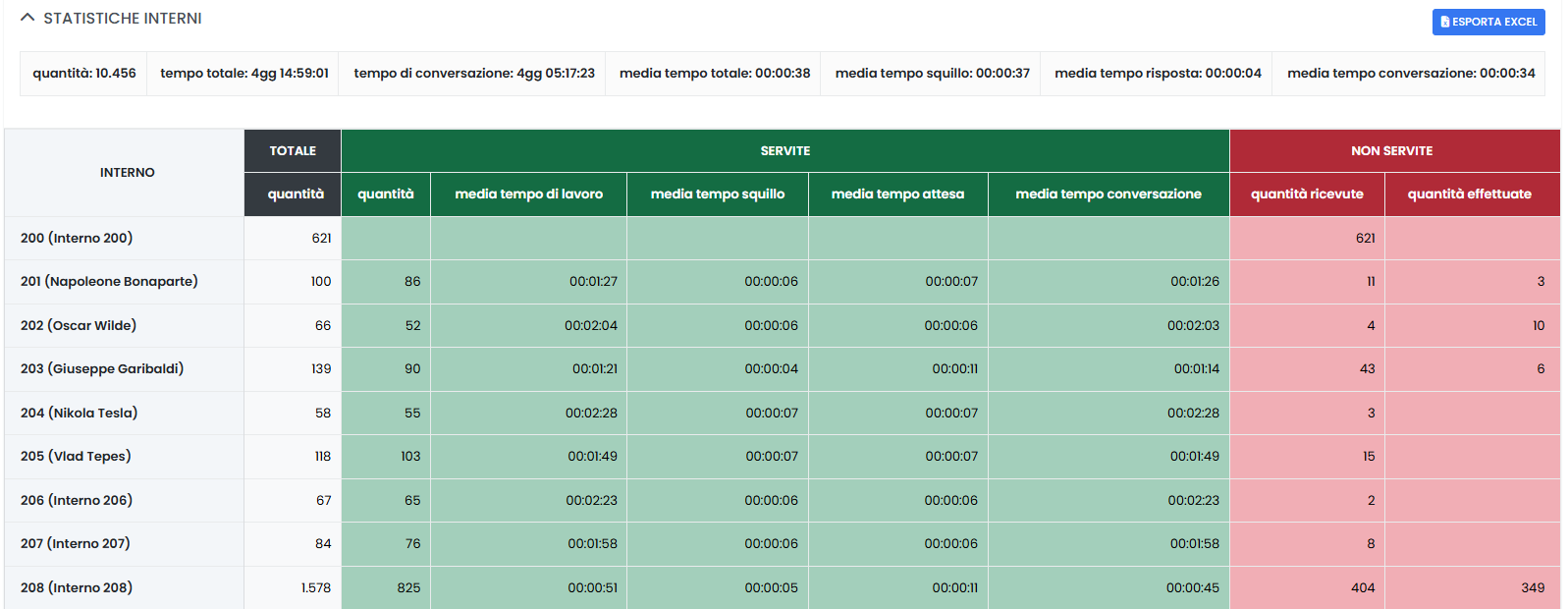Click total quantity 1.578 for Interno 208
This screenshot has width=1568, height=609.
tap(315, 588)
